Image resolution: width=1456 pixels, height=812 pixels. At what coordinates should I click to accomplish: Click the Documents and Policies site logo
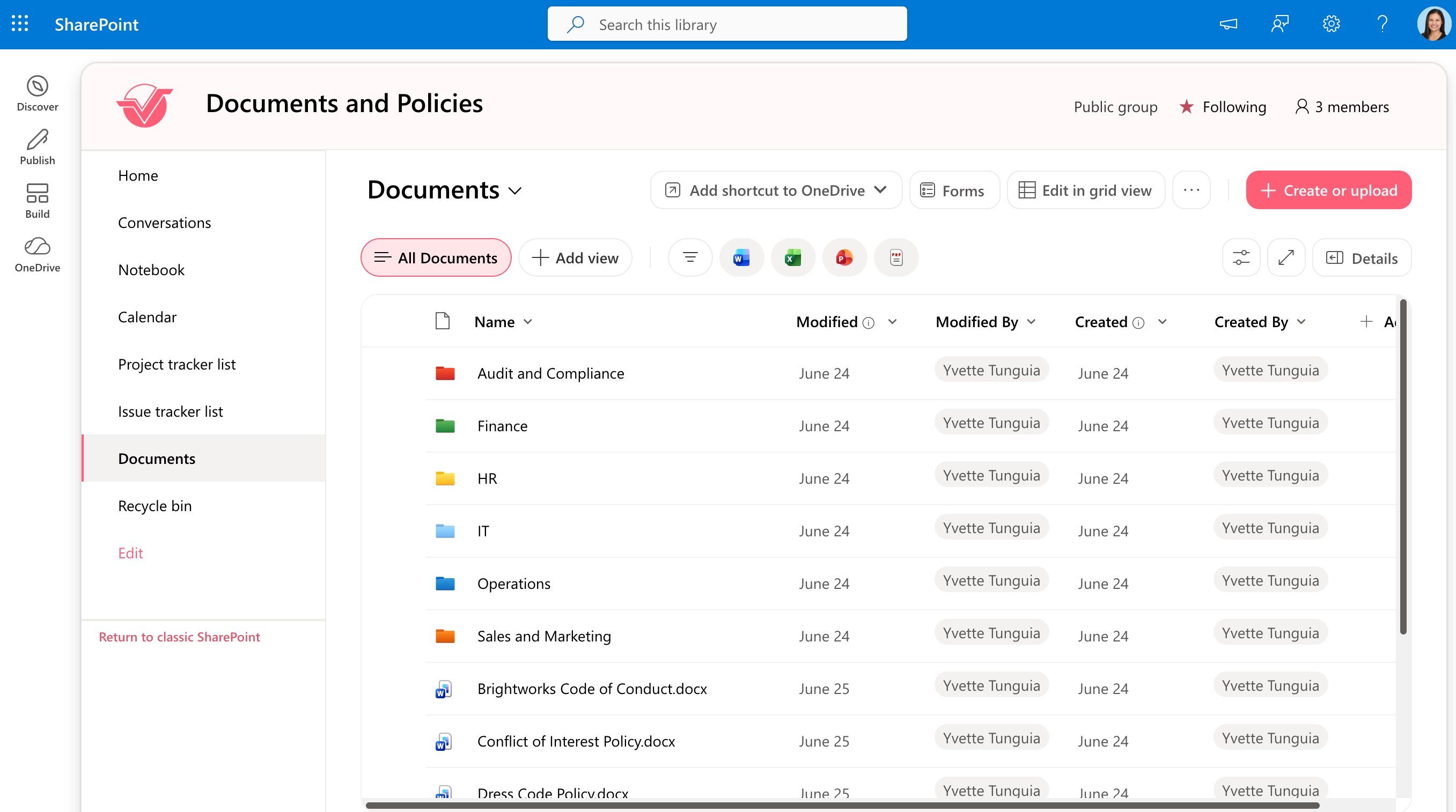(x=145, y=105)
